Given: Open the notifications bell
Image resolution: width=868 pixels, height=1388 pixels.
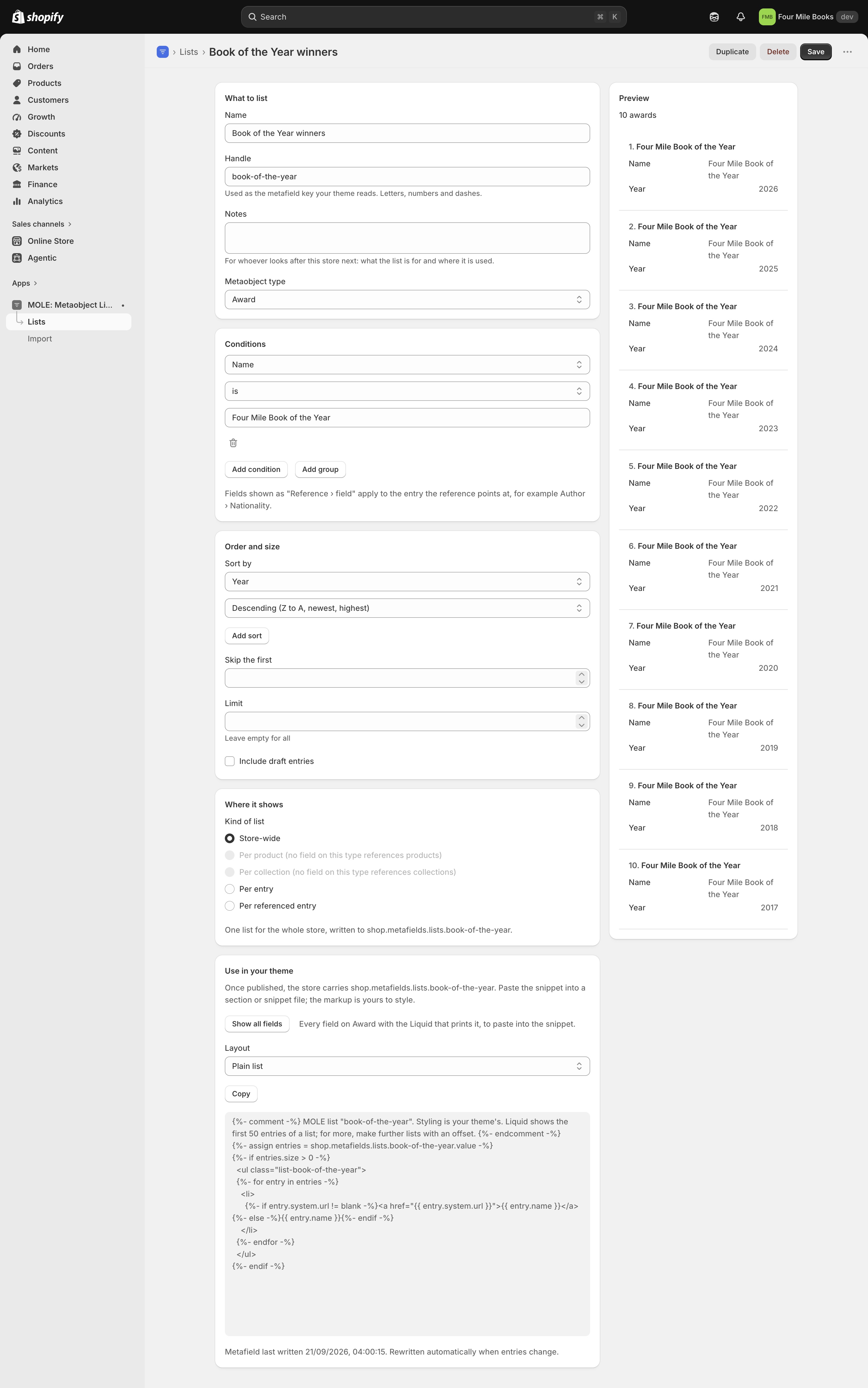Looking at the screenshot, I should (741, 17).
